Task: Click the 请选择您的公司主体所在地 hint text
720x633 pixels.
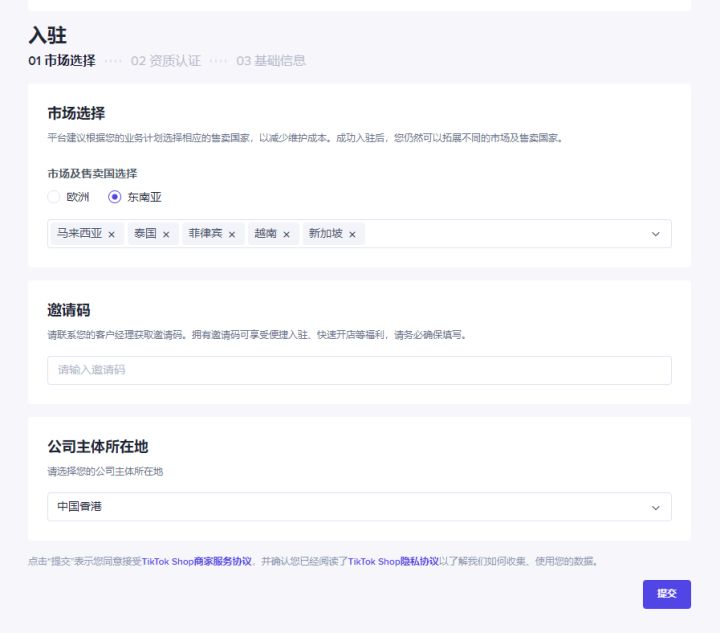Action: [105, 471]
